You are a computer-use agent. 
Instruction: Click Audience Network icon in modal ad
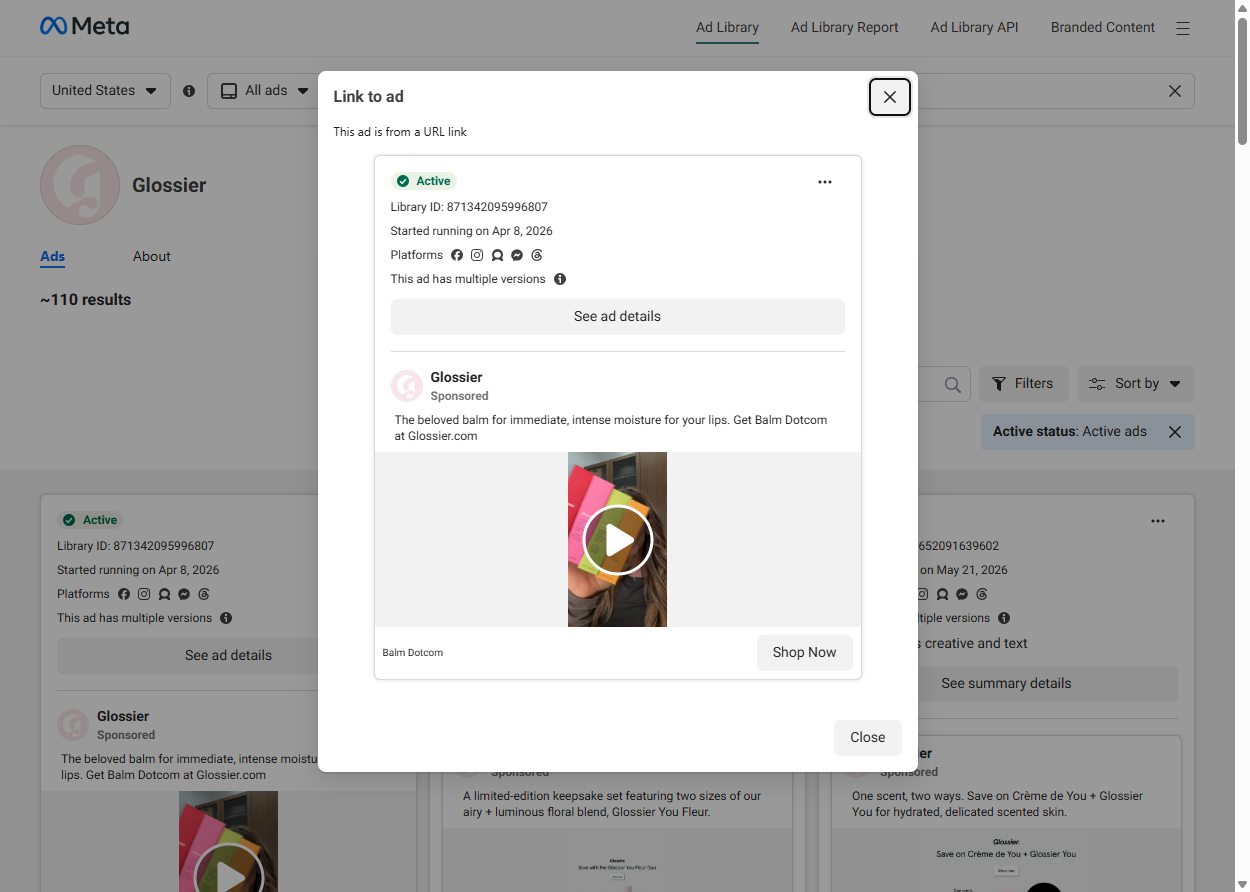click(x=497, y=255)
